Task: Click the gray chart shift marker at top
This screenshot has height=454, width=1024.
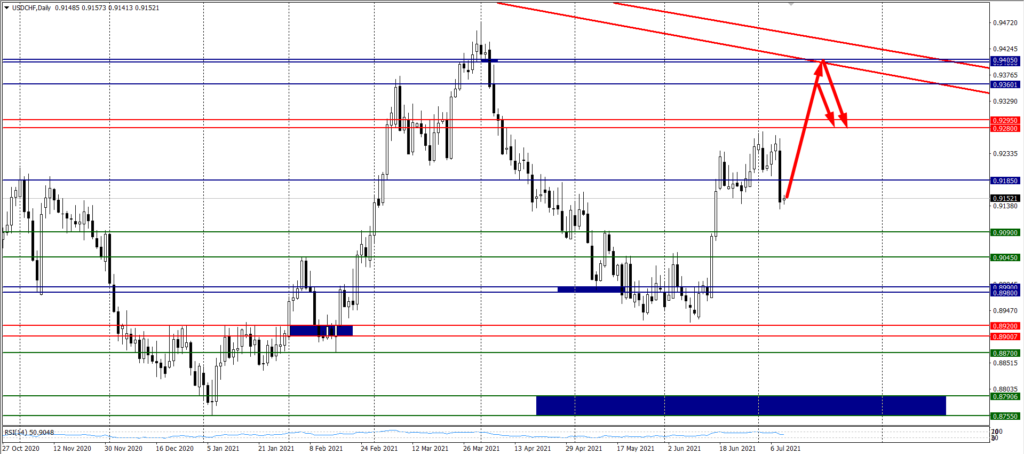Action: click(x=792, y=4)
